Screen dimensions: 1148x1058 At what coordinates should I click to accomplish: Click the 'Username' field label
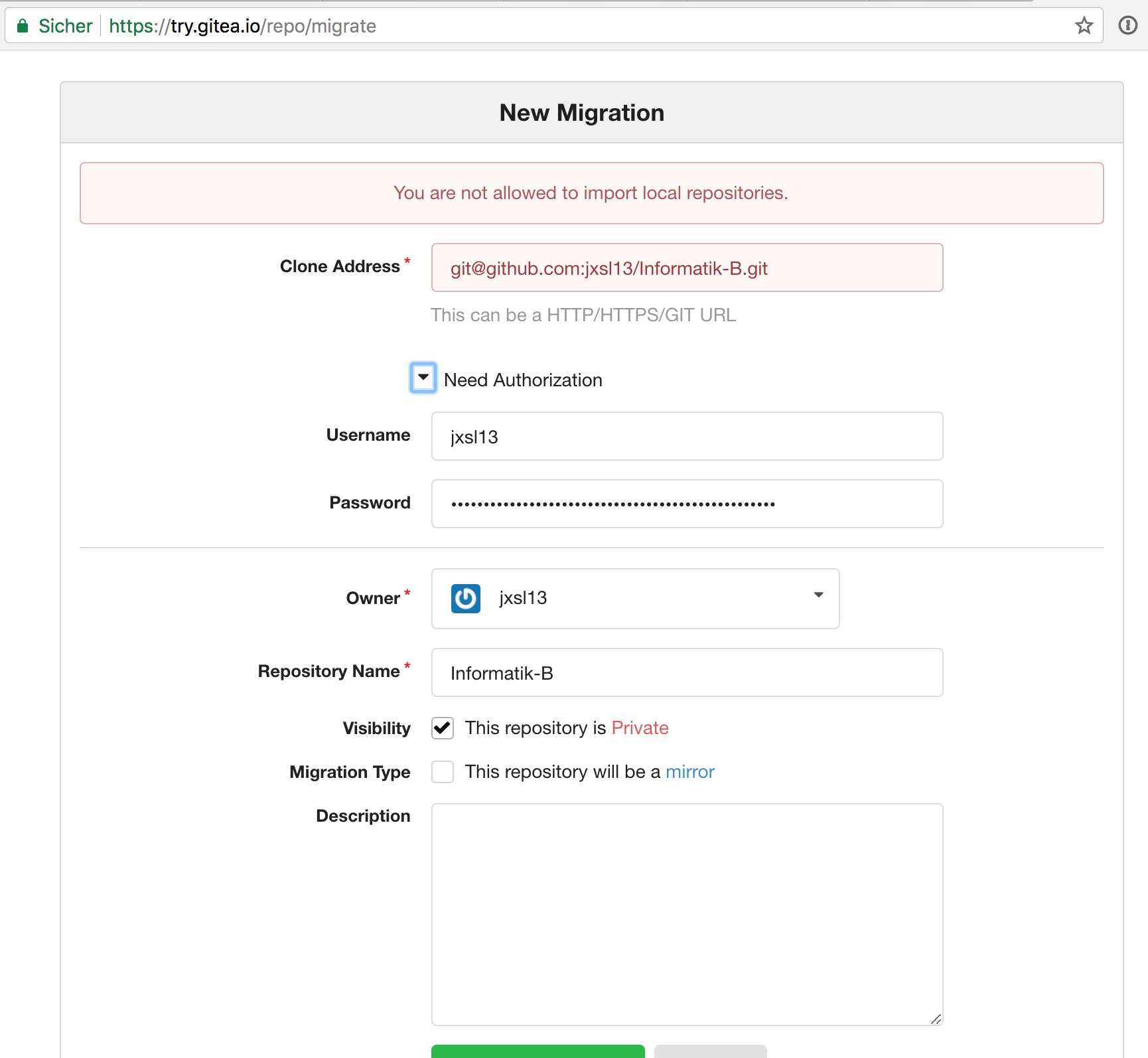pos(368,435)
